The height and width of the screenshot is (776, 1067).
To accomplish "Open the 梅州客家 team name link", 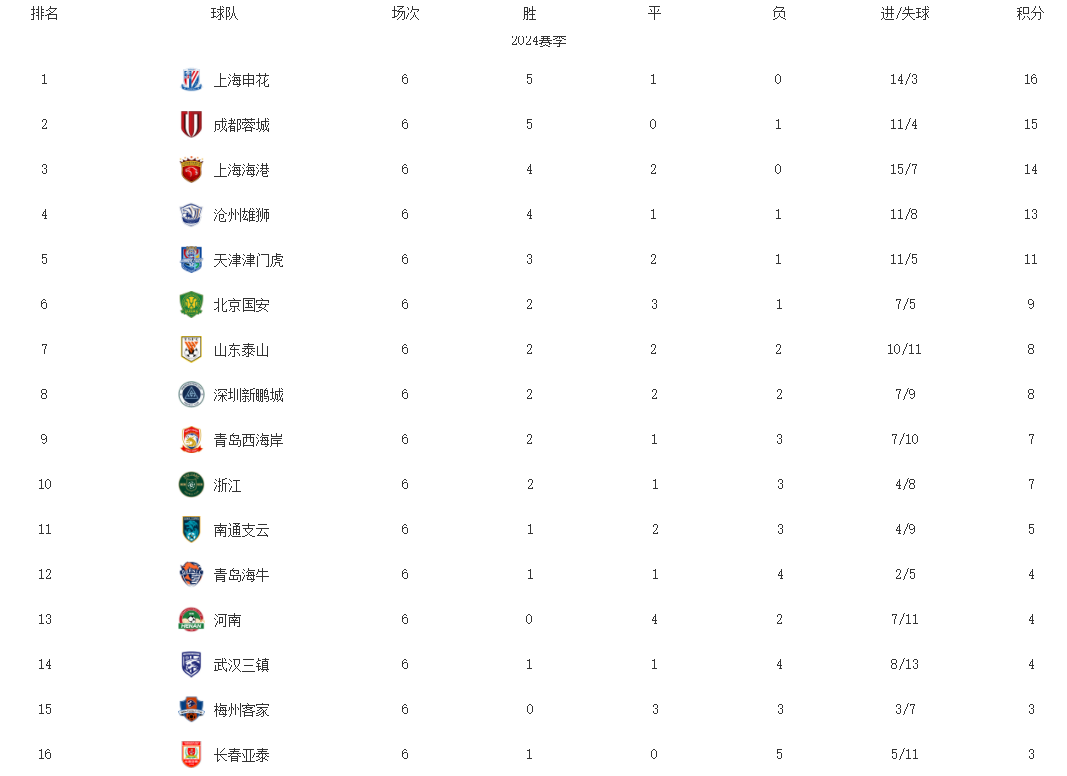I will point(241,710).
